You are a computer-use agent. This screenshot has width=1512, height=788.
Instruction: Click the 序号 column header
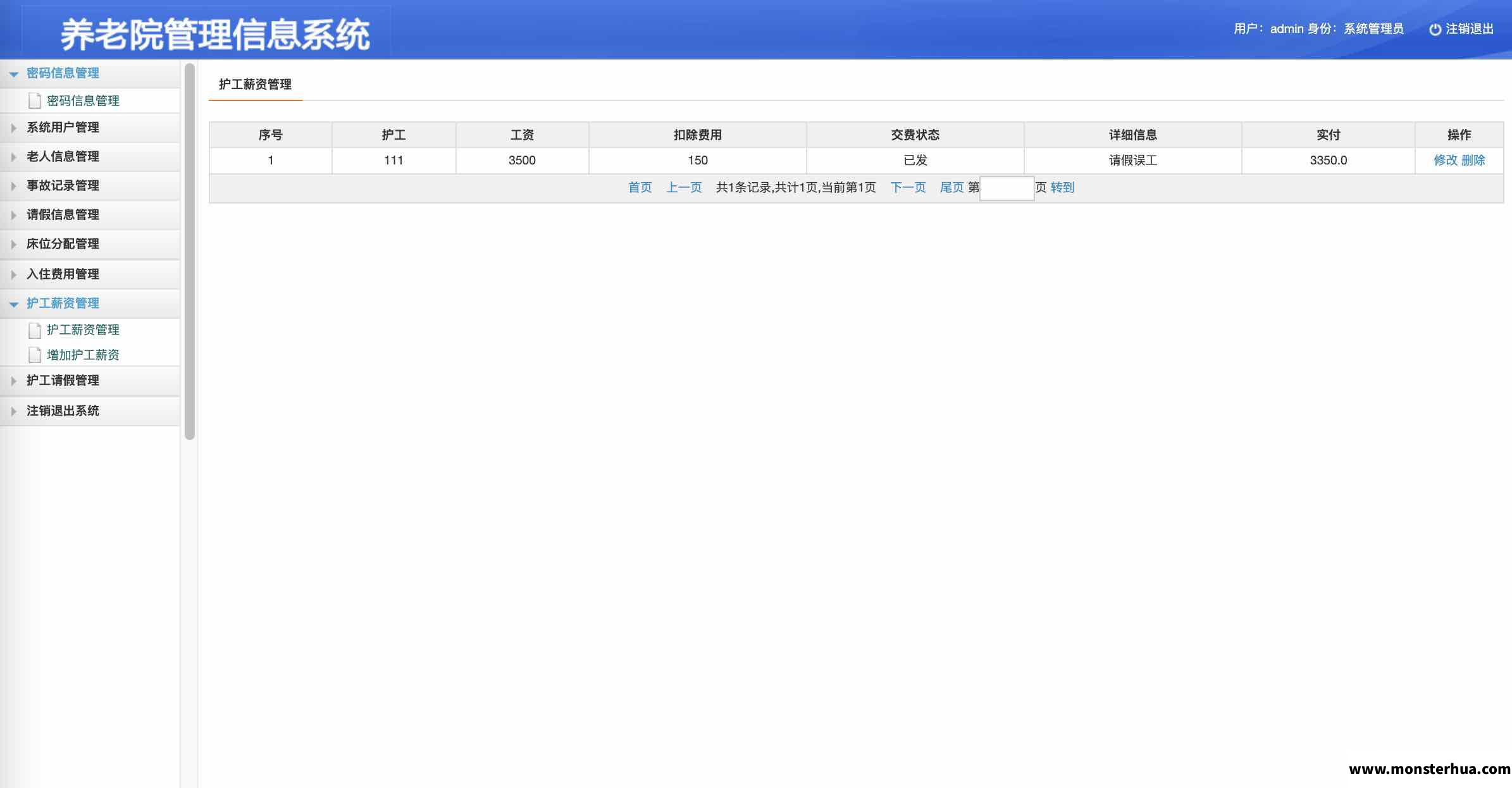point(271,135)
